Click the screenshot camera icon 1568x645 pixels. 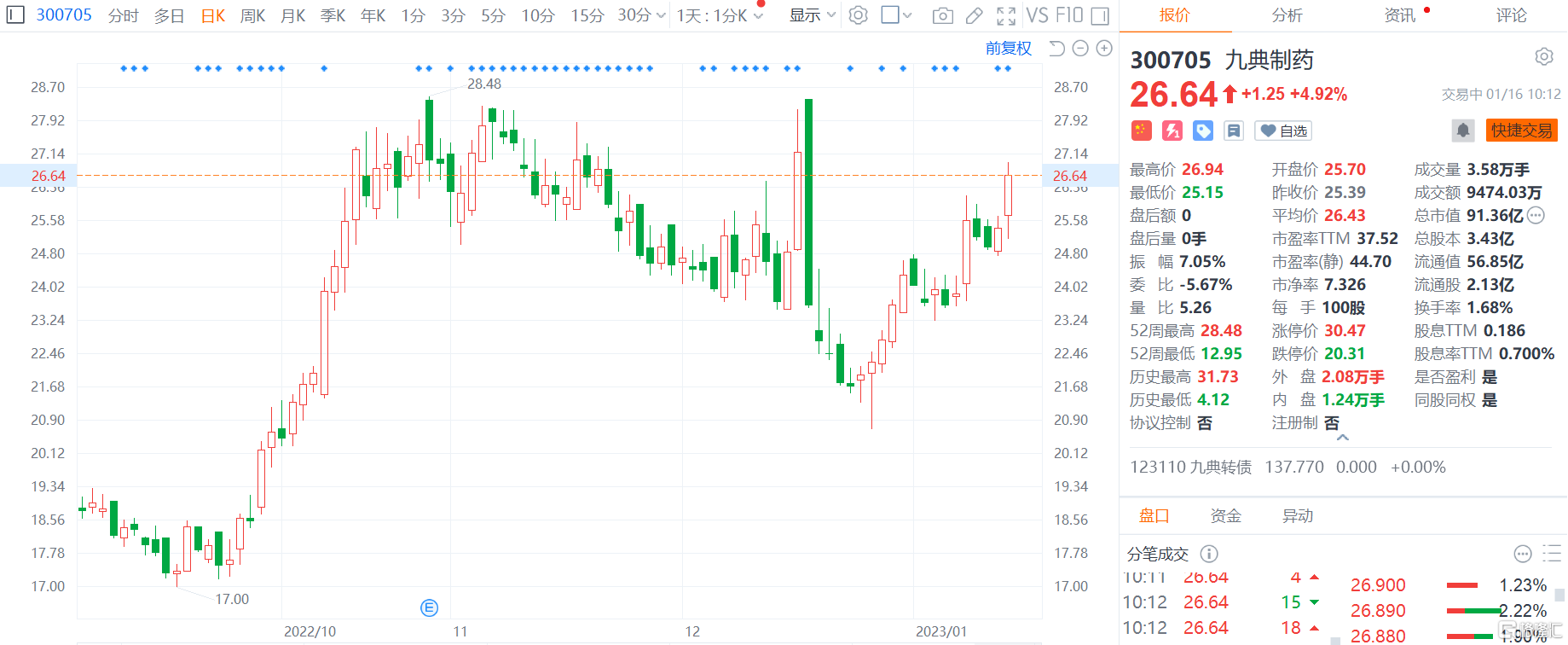point(942,15)
